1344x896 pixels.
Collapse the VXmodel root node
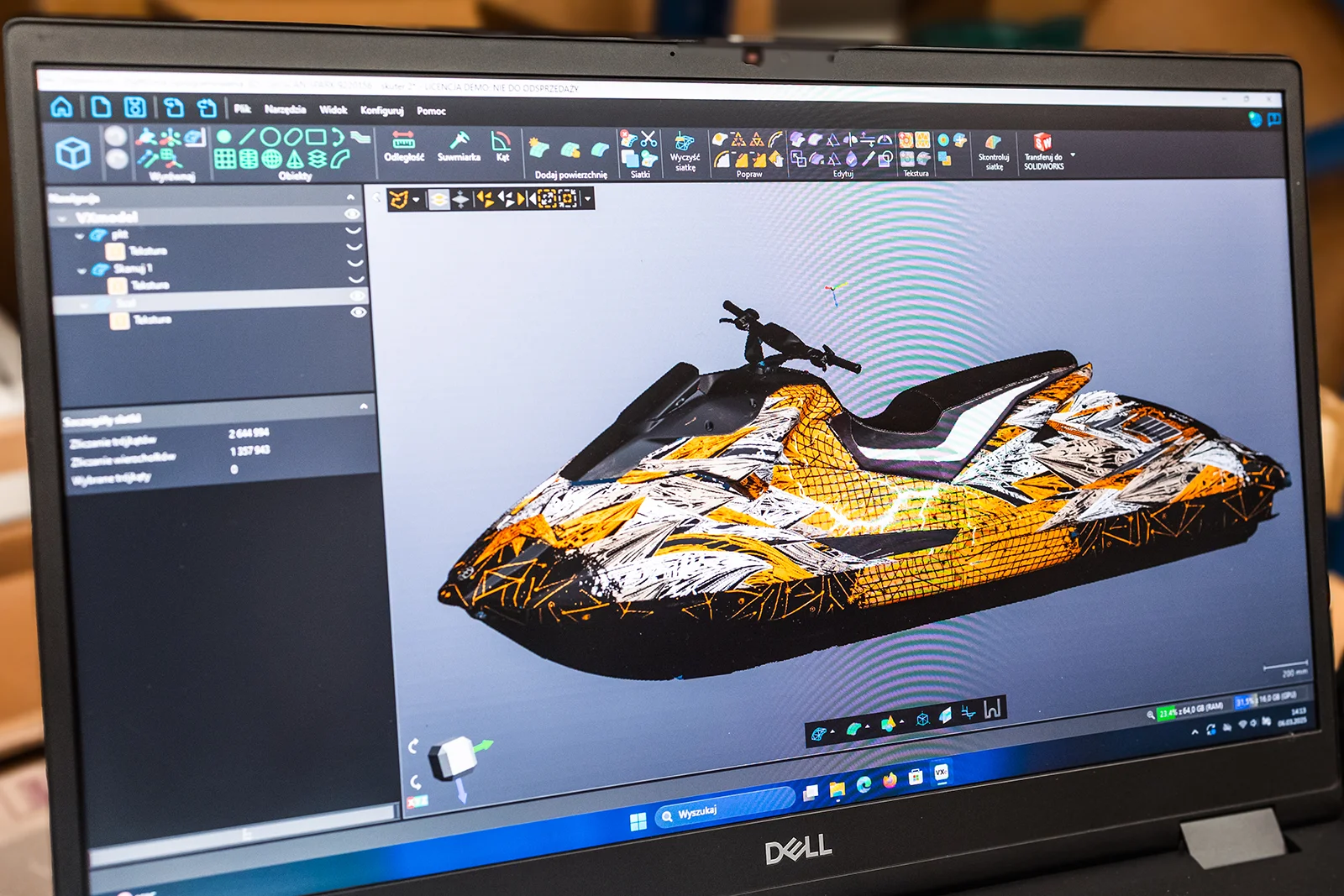pyautogui.click(x=61, y=217)
